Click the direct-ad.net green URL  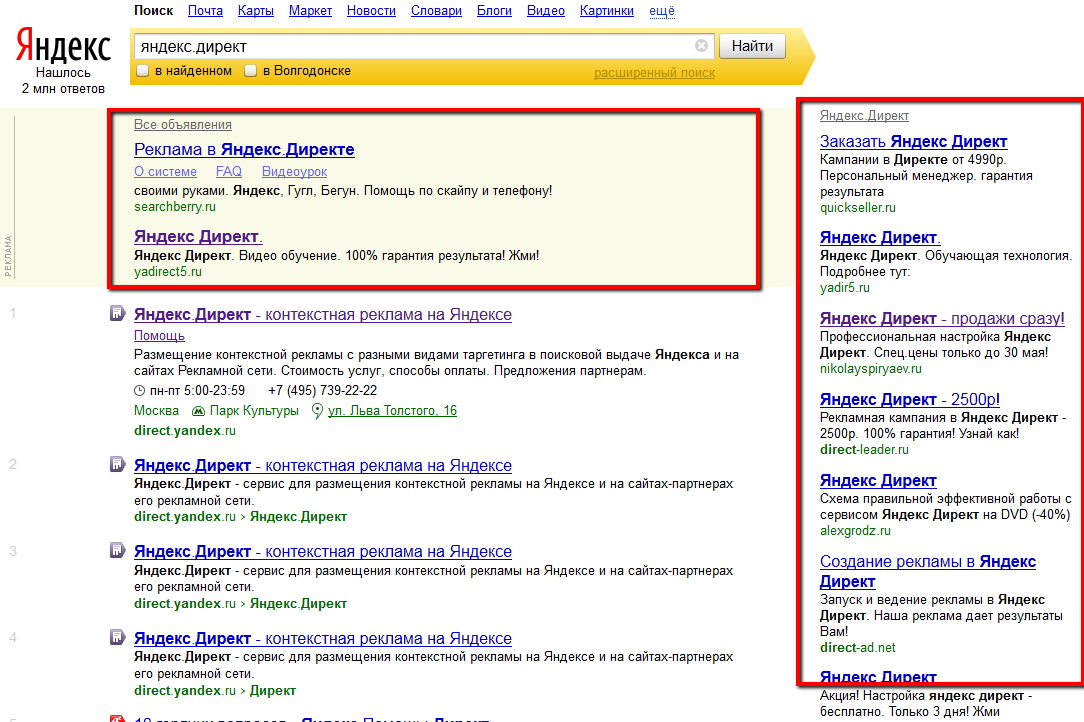click(x=857, y=647)
